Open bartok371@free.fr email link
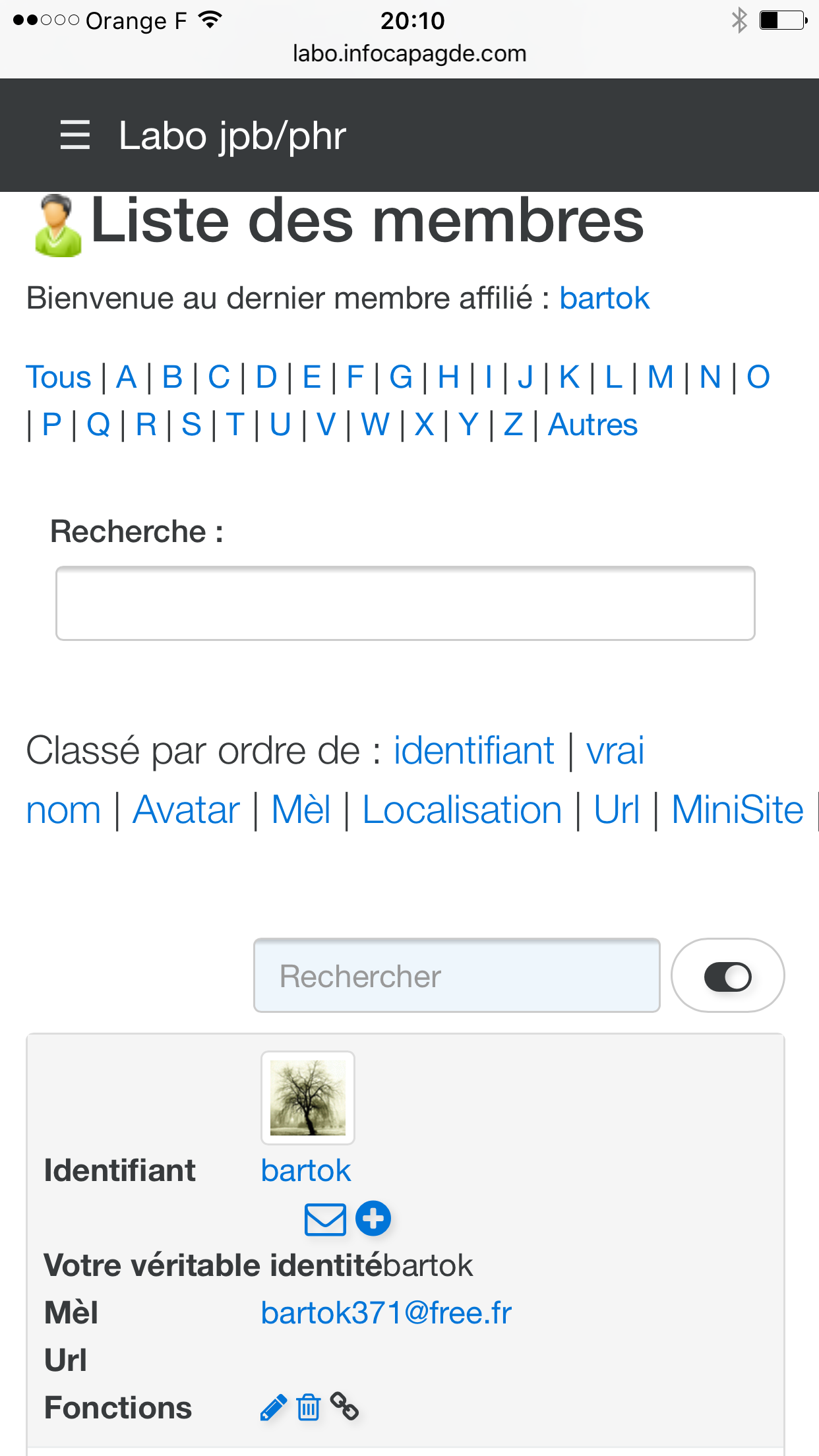 pyautogui.click(x=386, y=1313)
